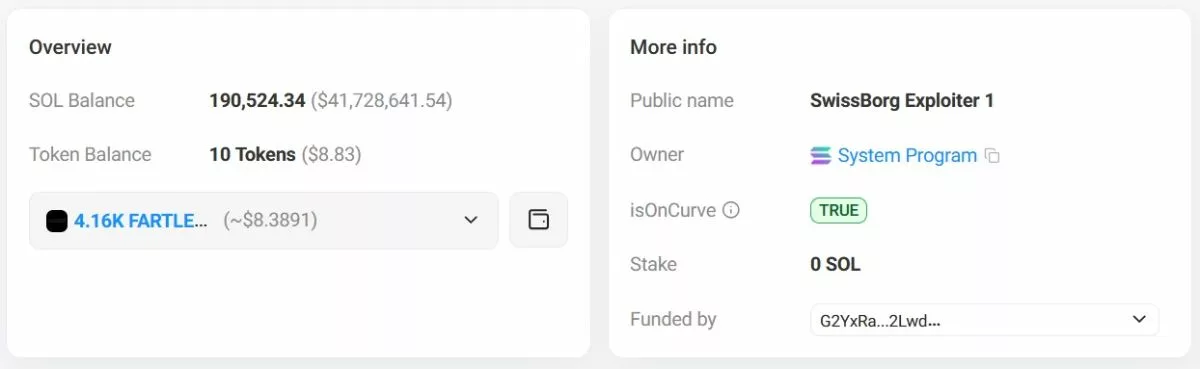Click the 0 SOL stake value
Screen dimensions: 1200x369
pos(835,265)
